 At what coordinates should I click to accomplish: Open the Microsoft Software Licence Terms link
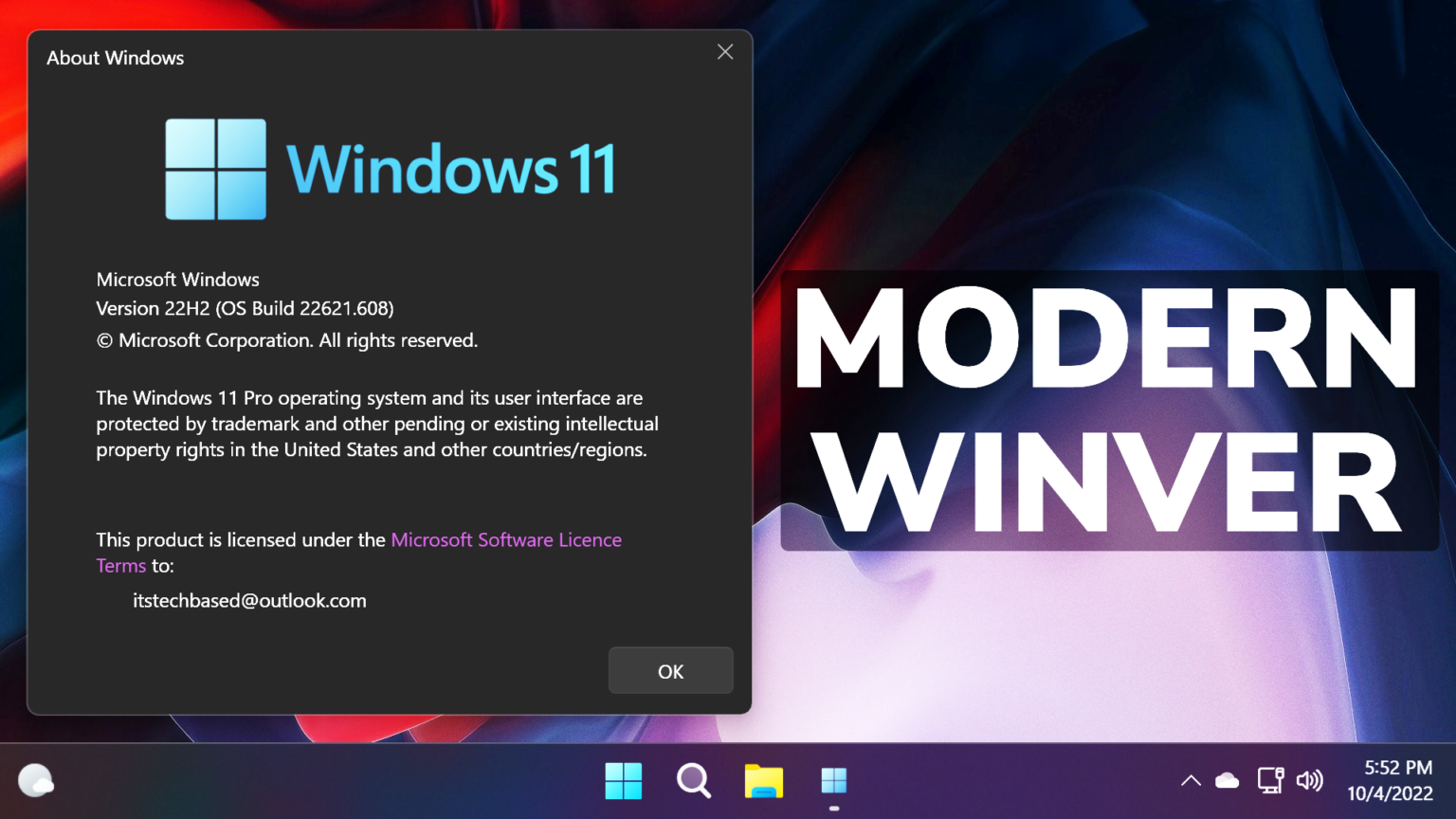[506, 539]
